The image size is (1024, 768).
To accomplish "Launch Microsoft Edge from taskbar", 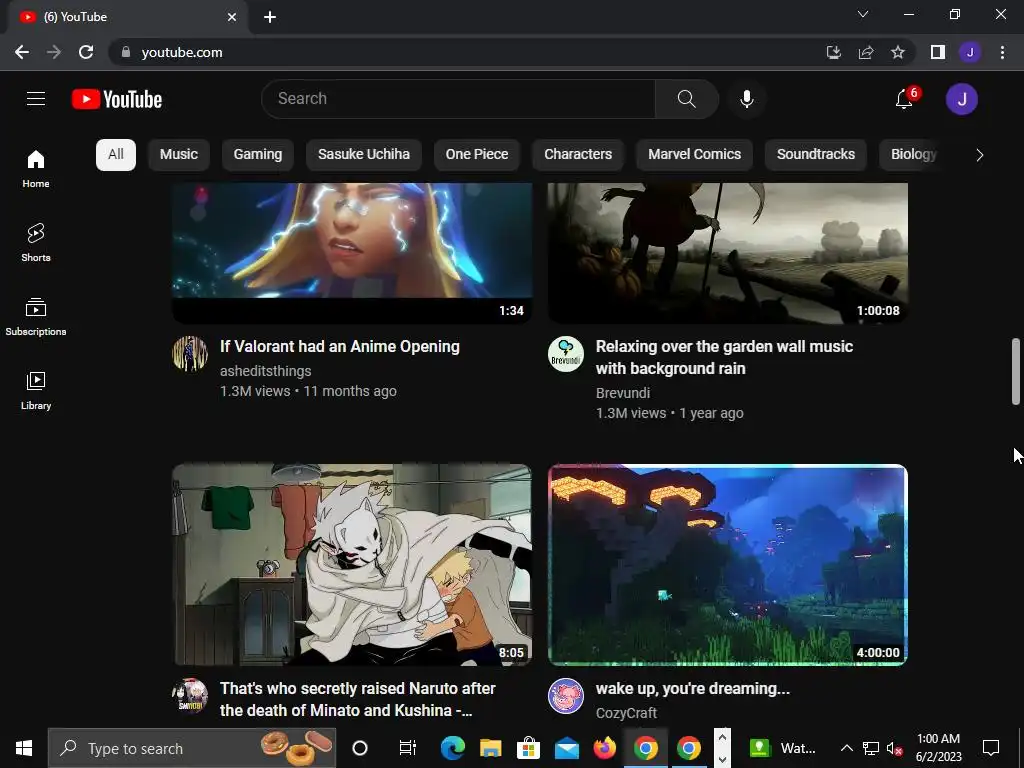I will coord(452,748).
